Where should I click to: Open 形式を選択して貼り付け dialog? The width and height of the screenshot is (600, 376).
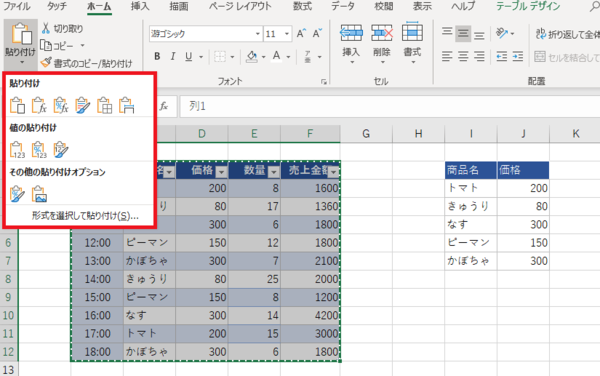85,216
